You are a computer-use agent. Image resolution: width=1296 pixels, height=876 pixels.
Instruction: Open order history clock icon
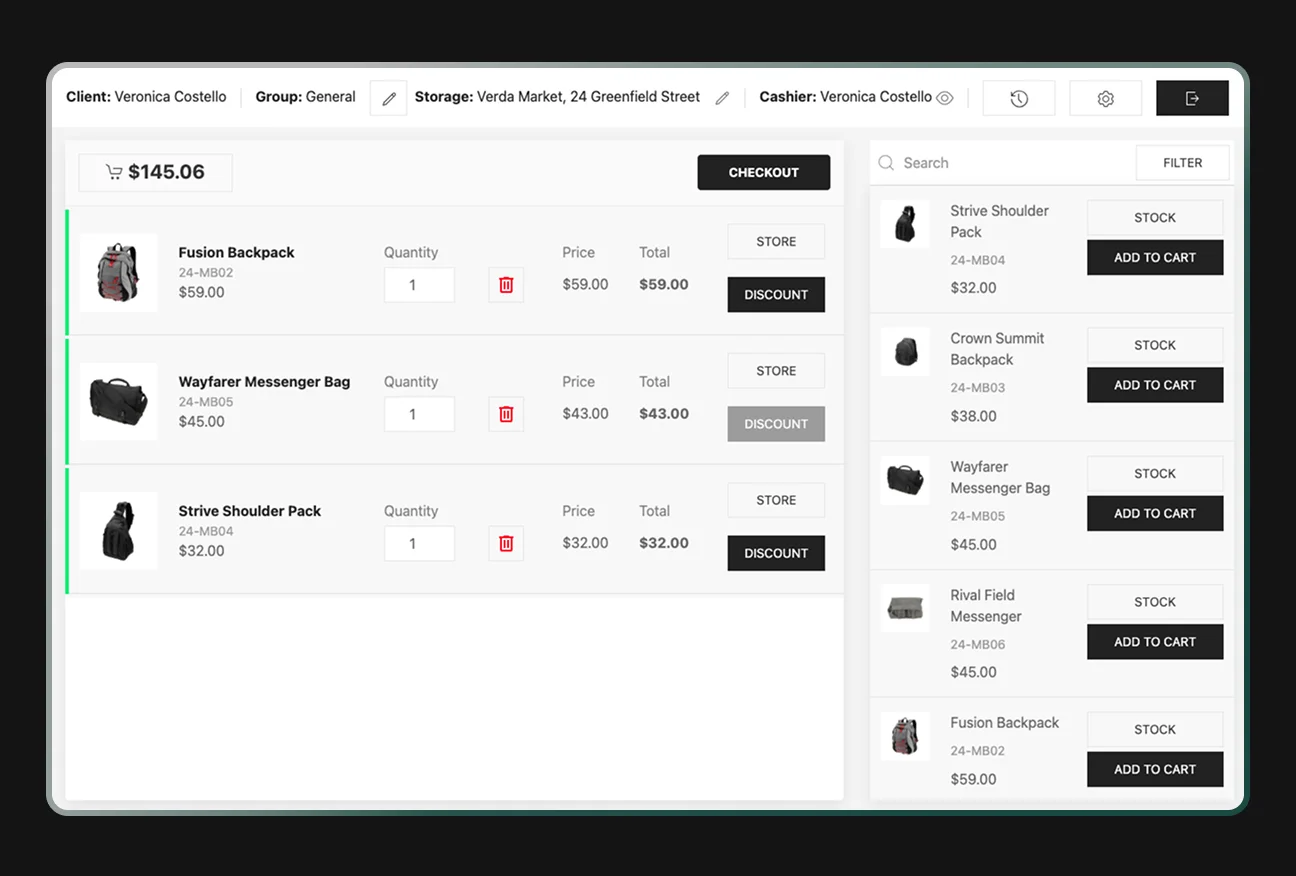1019,98
